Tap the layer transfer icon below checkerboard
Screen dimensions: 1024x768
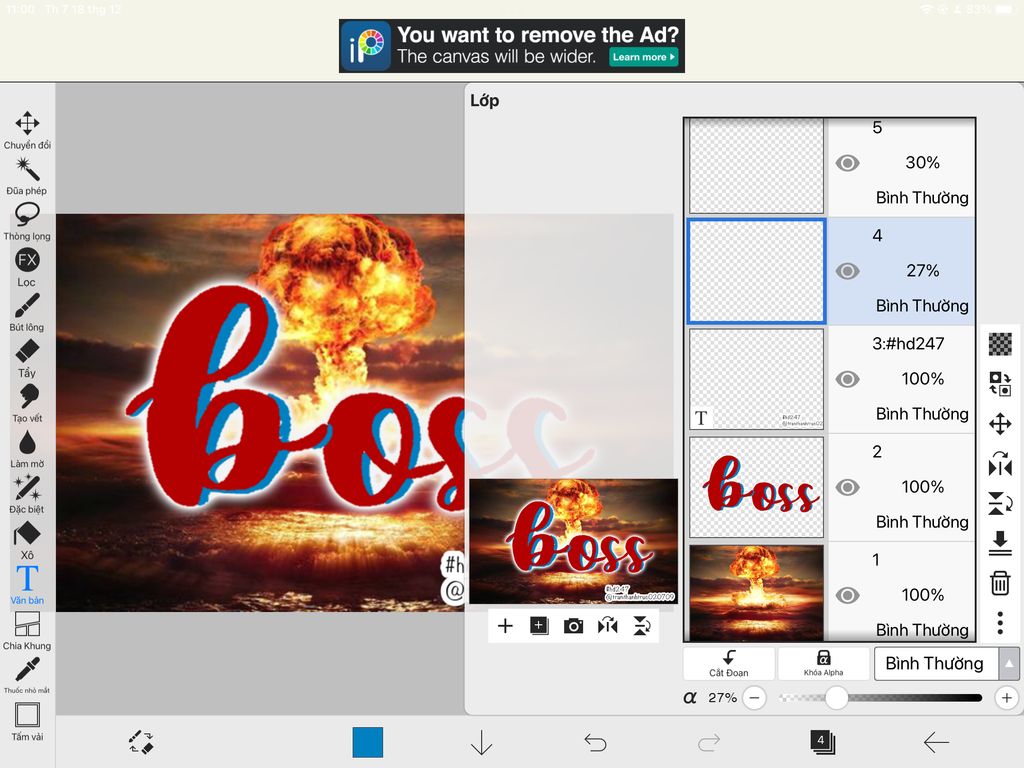1000,384
